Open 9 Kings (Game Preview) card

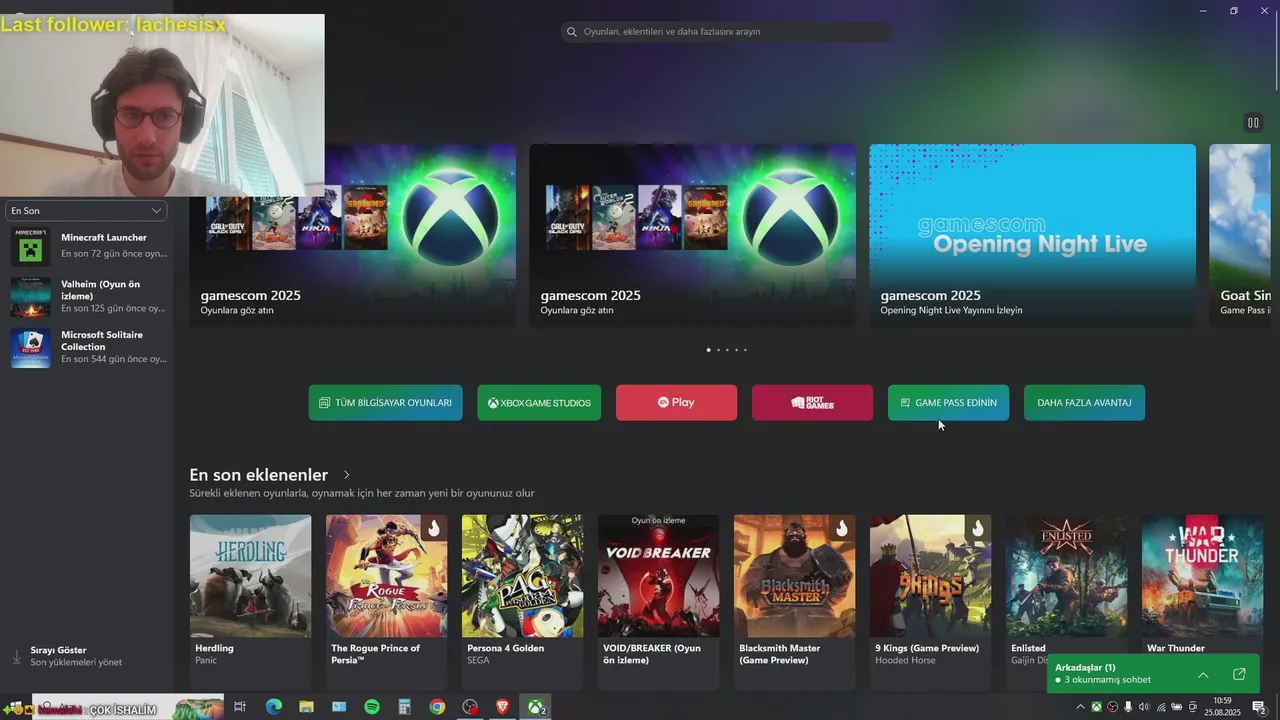tap(931, 602)
